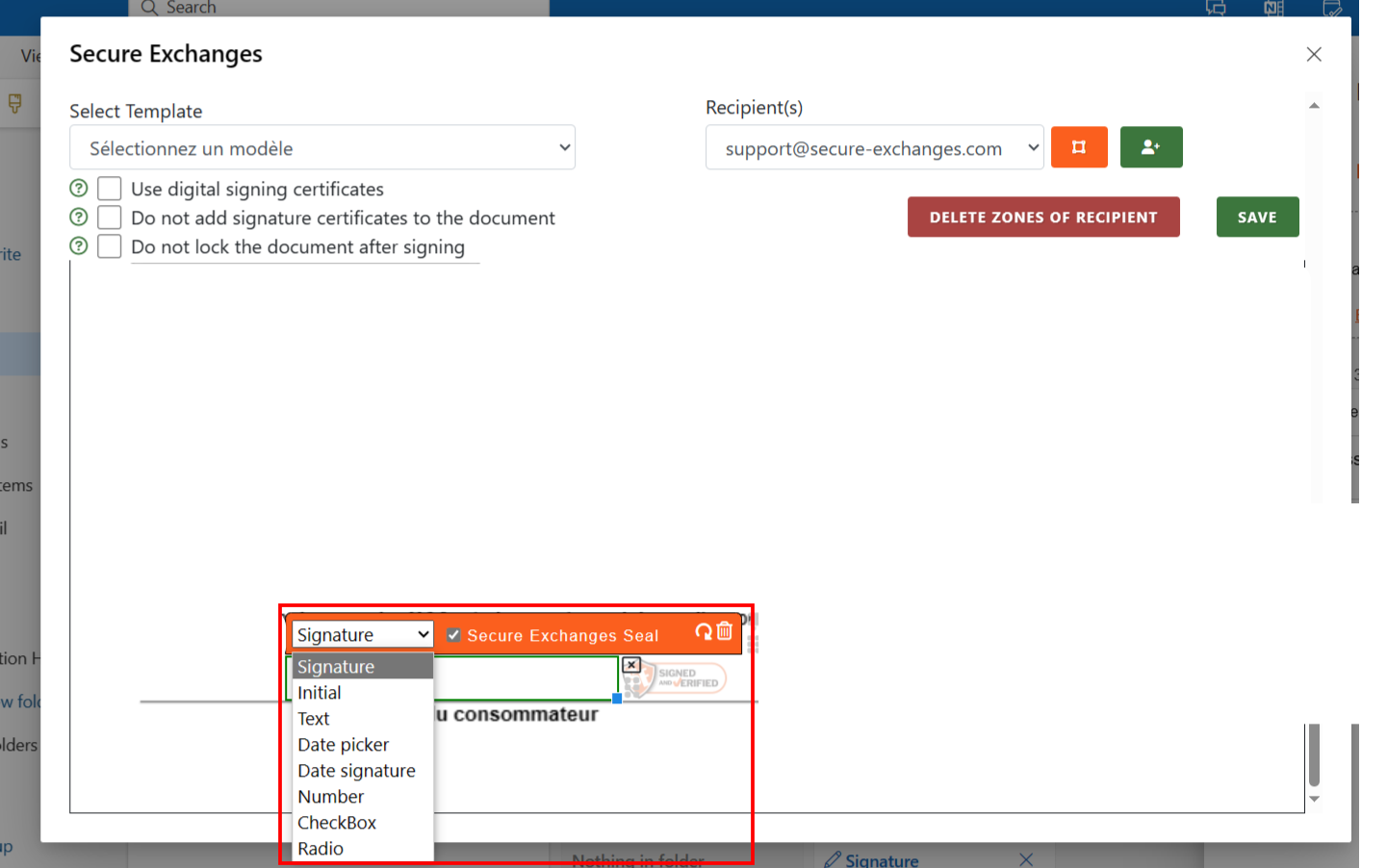Click the green SAVE button
The width and height of the screenshot is (1387, 868).
coord(1257,217)
